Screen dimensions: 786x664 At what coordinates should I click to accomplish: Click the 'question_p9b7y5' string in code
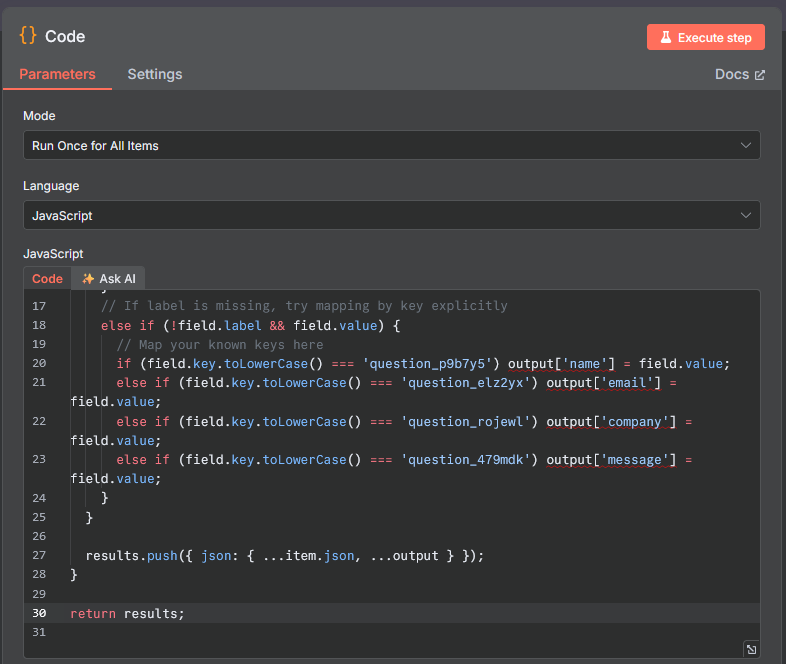[x=428, y=364]
